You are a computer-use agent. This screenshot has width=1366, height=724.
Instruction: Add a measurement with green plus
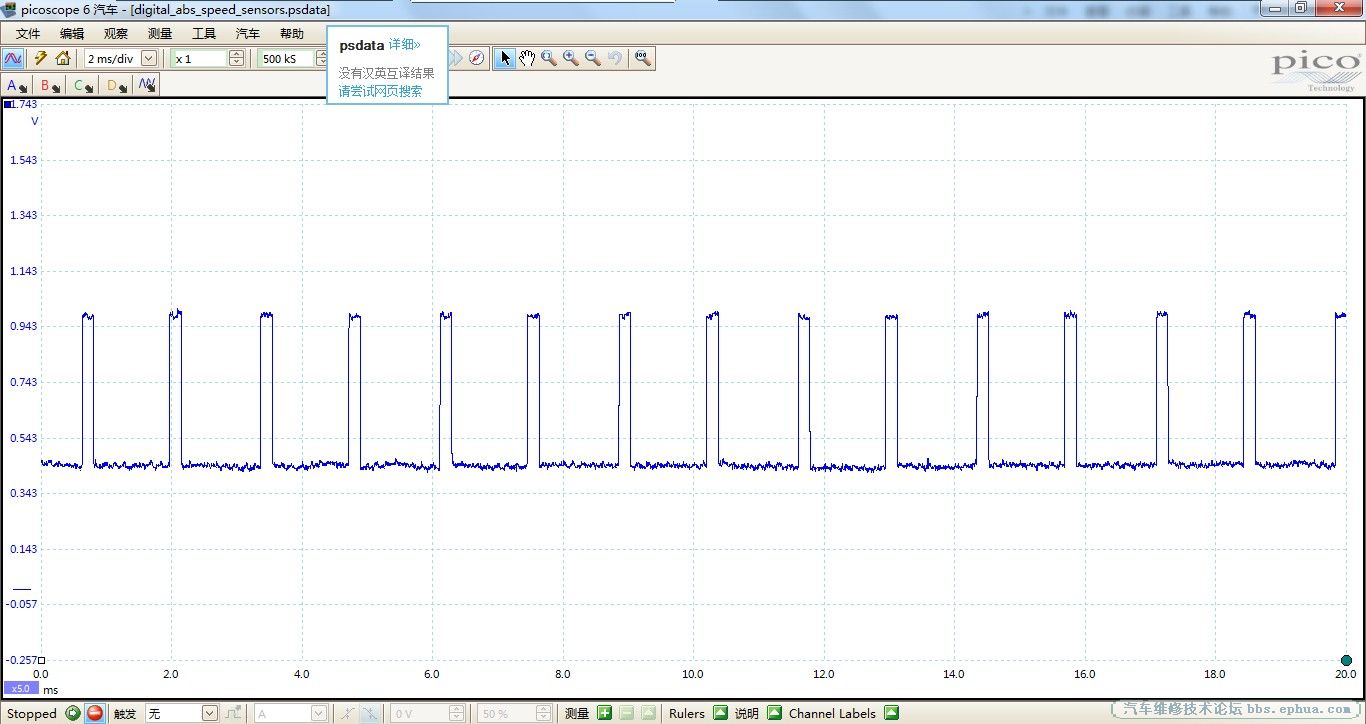point(604,713)
